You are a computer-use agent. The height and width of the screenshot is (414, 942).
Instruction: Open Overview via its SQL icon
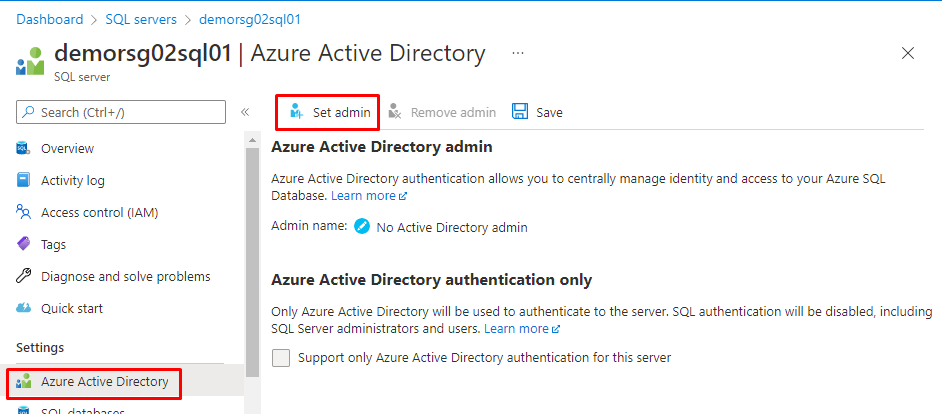point(24,148)
